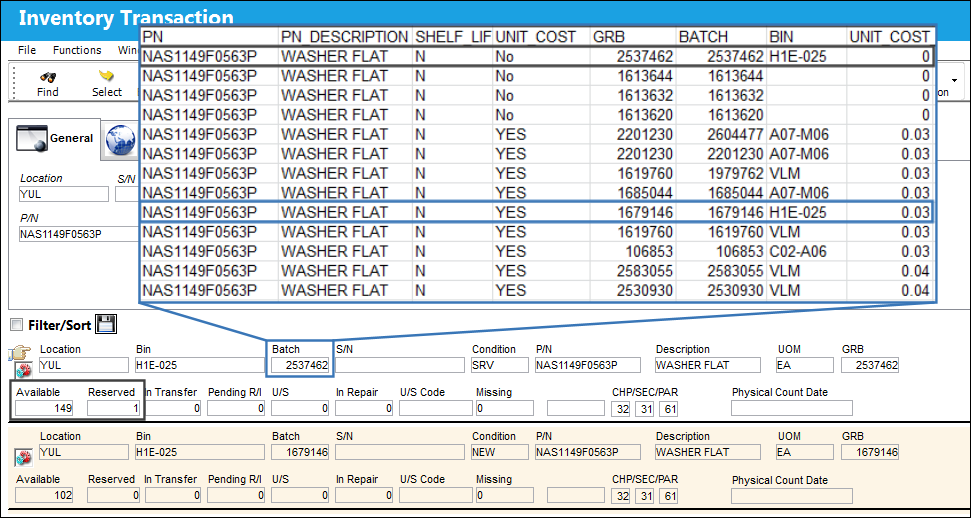The width and height of the screenshot is (971, 518).
Task: Click the gears icon for batch 2537462 record
Action: [x=23, y=371]
